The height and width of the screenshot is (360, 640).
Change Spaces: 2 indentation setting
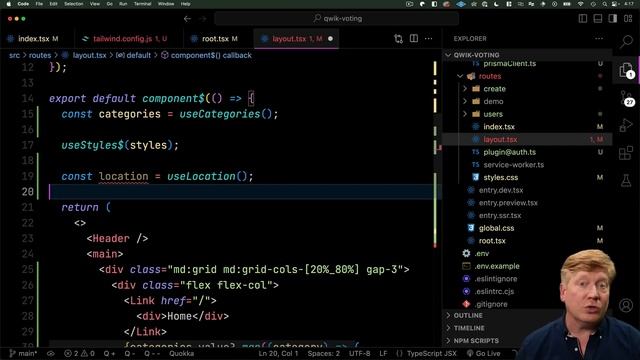pos(324,353)
